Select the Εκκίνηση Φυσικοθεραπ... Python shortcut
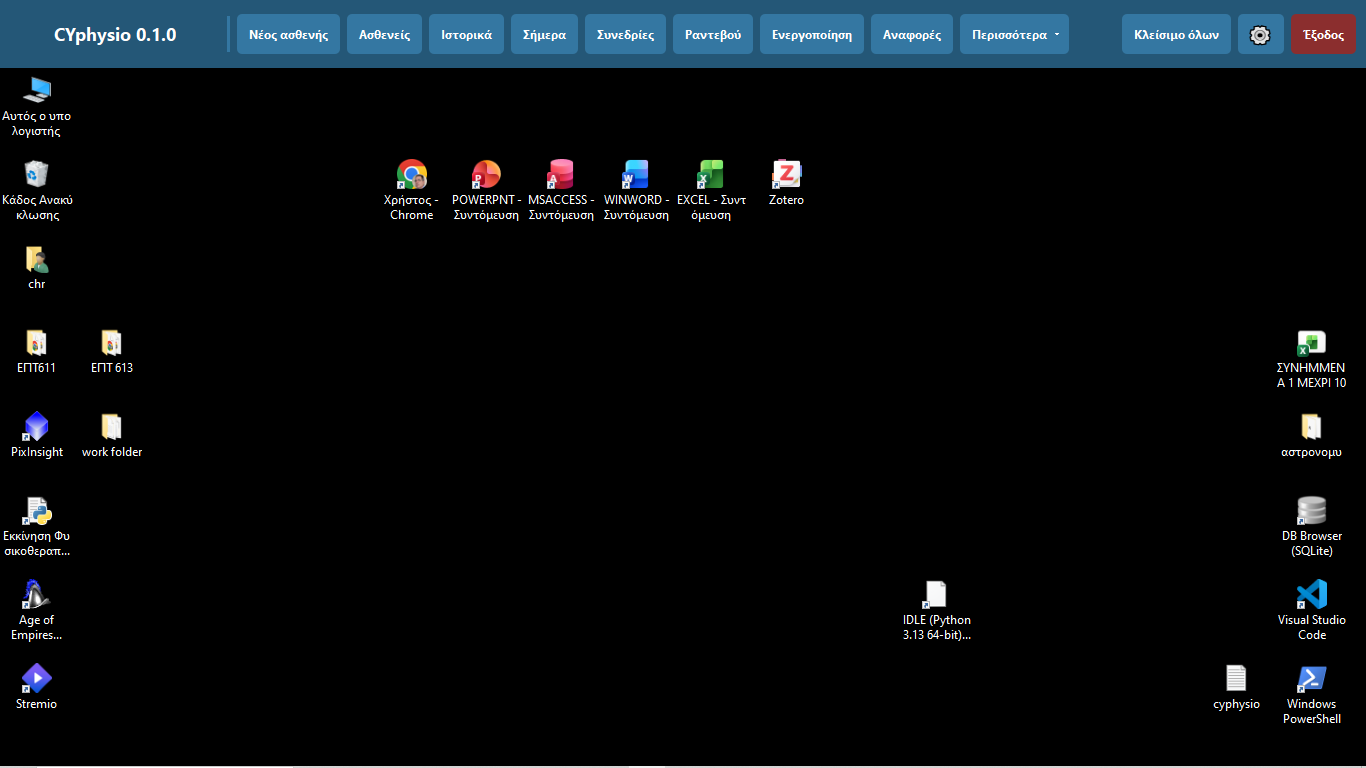The width and height of the screenshot is (1366, 768). (37, 511)
